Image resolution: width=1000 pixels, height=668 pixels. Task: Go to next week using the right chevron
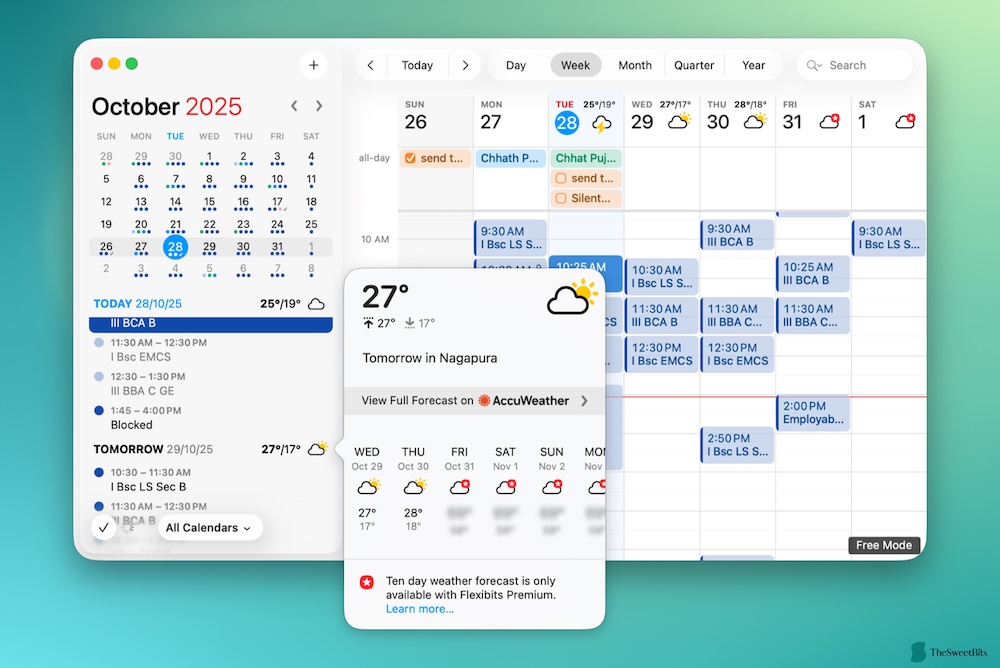pos(465,64)
